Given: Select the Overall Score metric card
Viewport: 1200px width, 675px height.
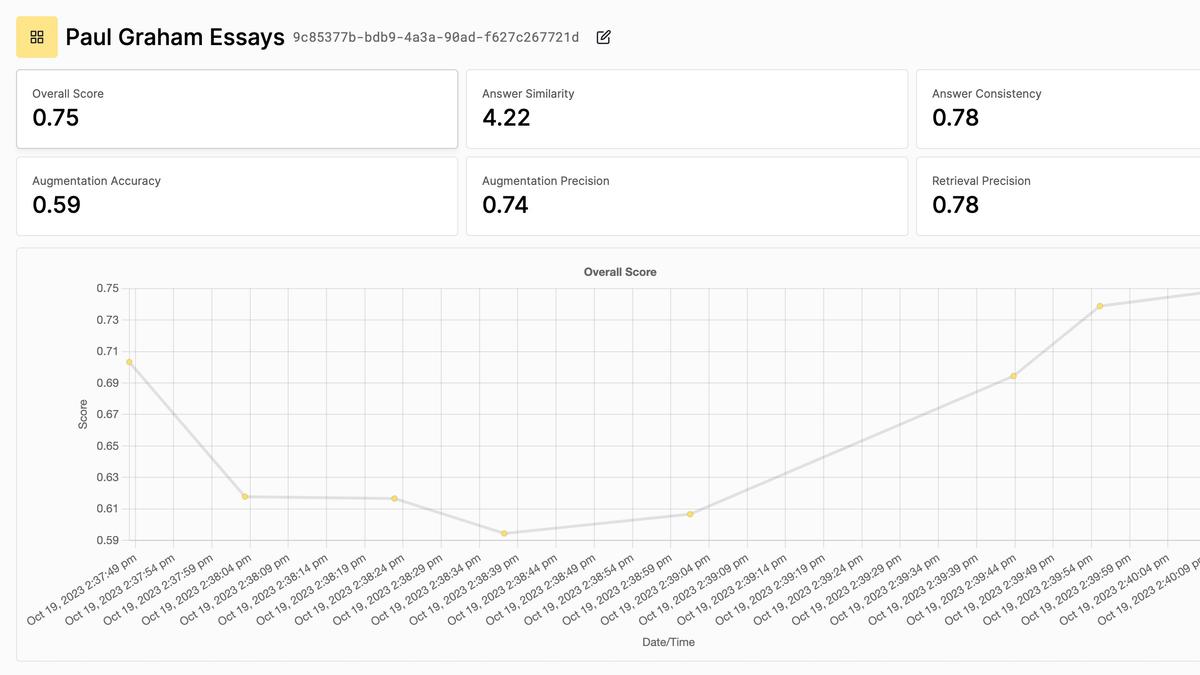Looking at the screenshot, I should pyautogui.click(x=237, y=109).
